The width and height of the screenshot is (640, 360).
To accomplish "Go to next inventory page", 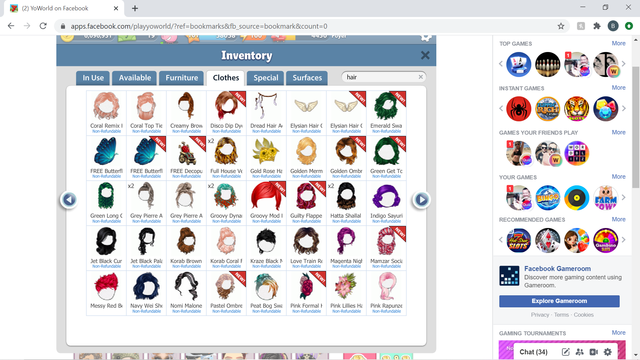I will (x=421, y=200).
